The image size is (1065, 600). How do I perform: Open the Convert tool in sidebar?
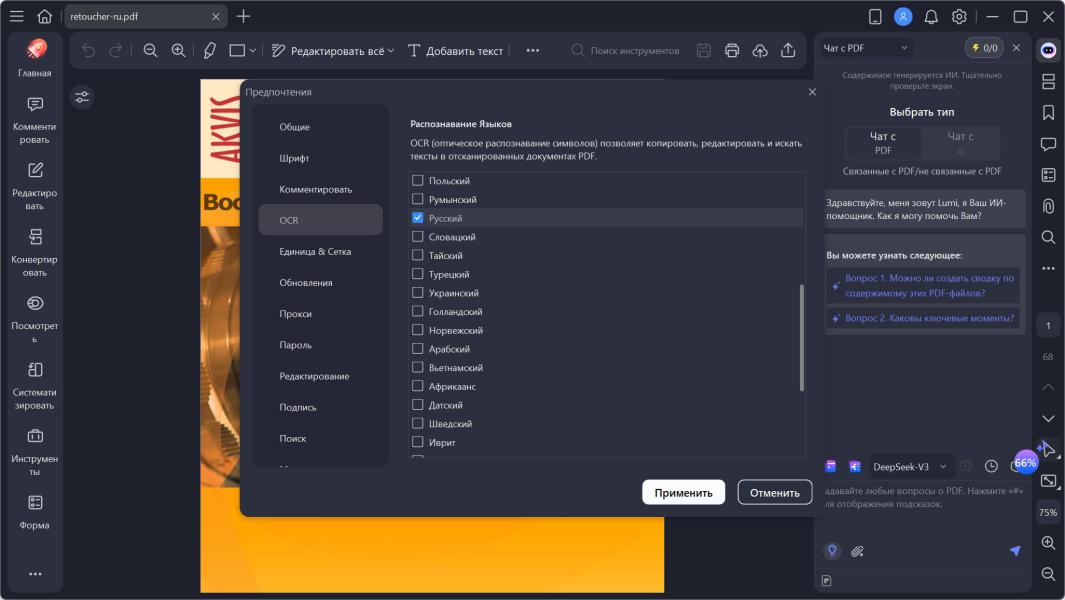(35, 251)
